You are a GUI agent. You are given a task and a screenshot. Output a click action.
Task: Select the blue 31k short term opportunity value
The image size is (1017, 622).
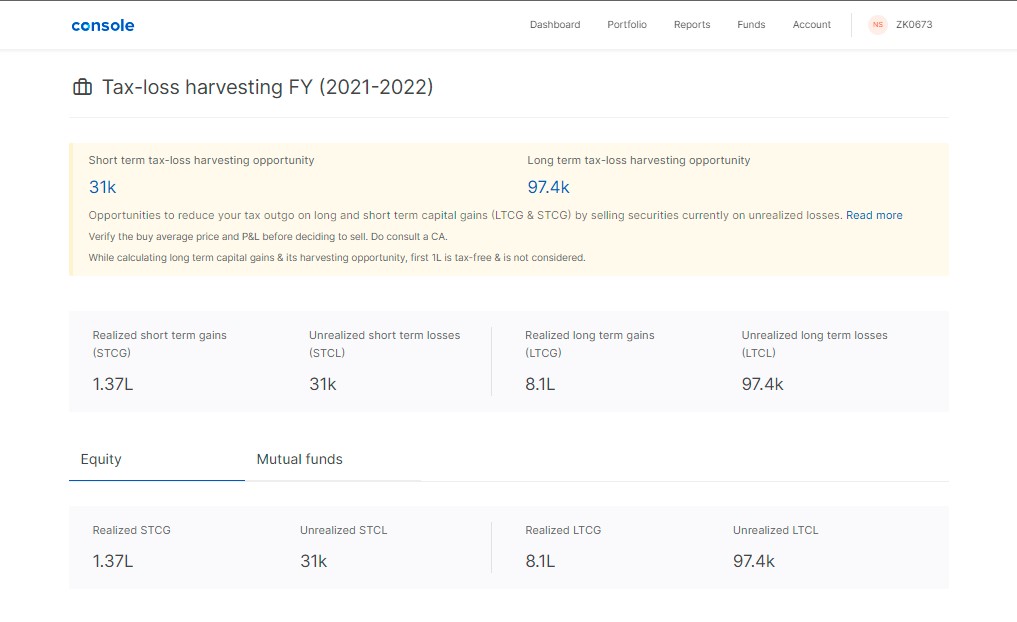point(102,187)
